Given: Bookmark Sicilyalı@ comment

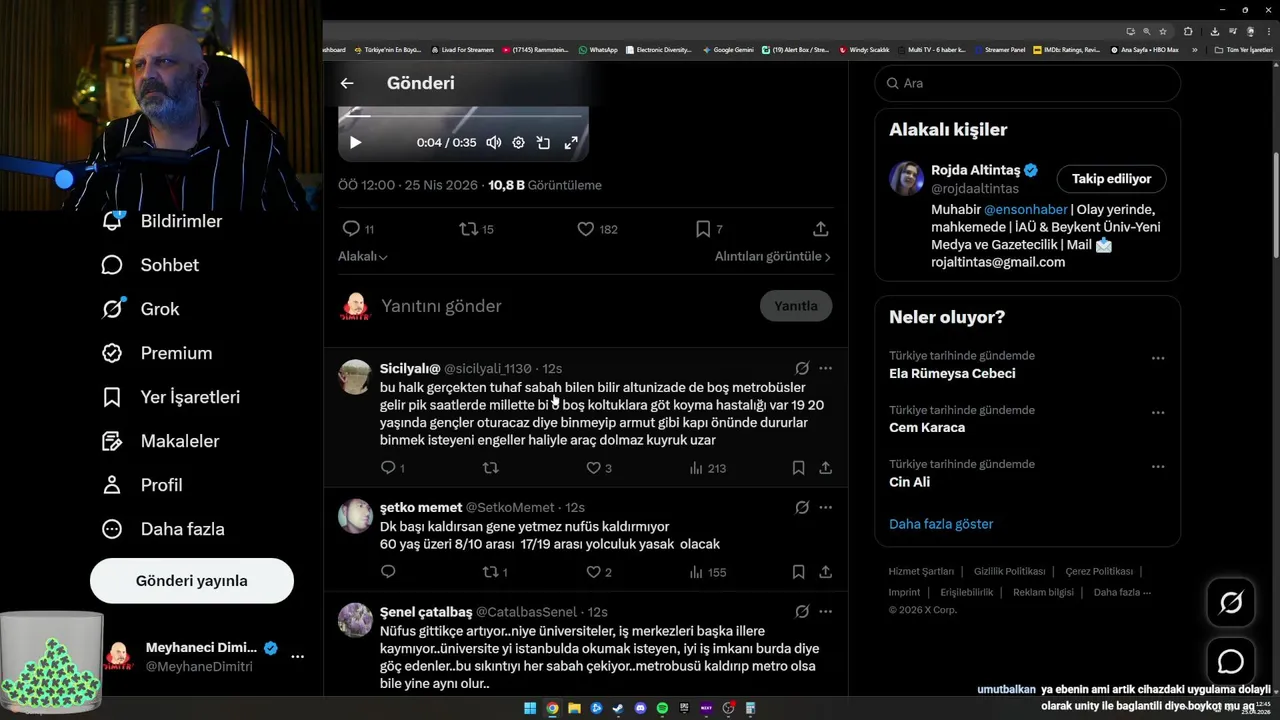Looking at the screenshot, I should coord(798,468).
